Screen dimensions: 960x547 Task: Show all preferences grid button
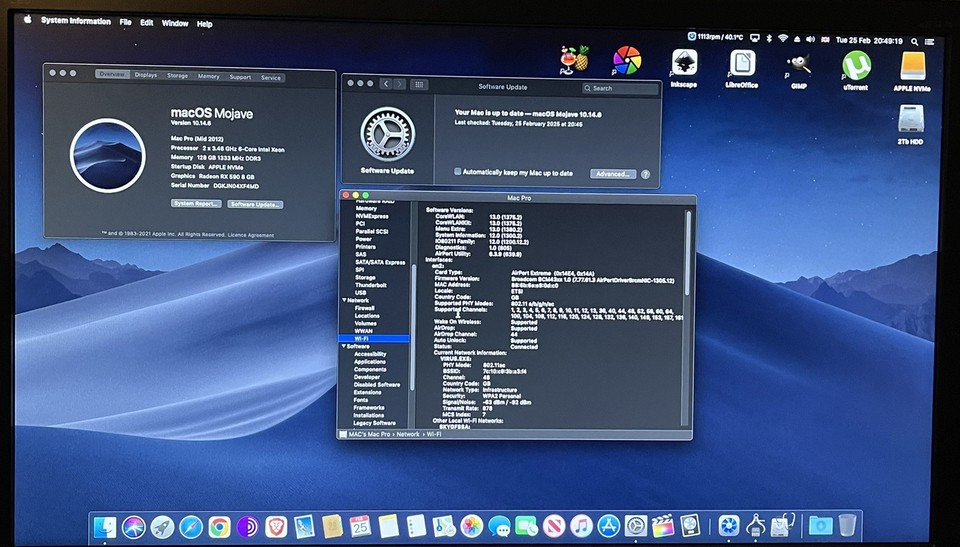click(419, 85)
